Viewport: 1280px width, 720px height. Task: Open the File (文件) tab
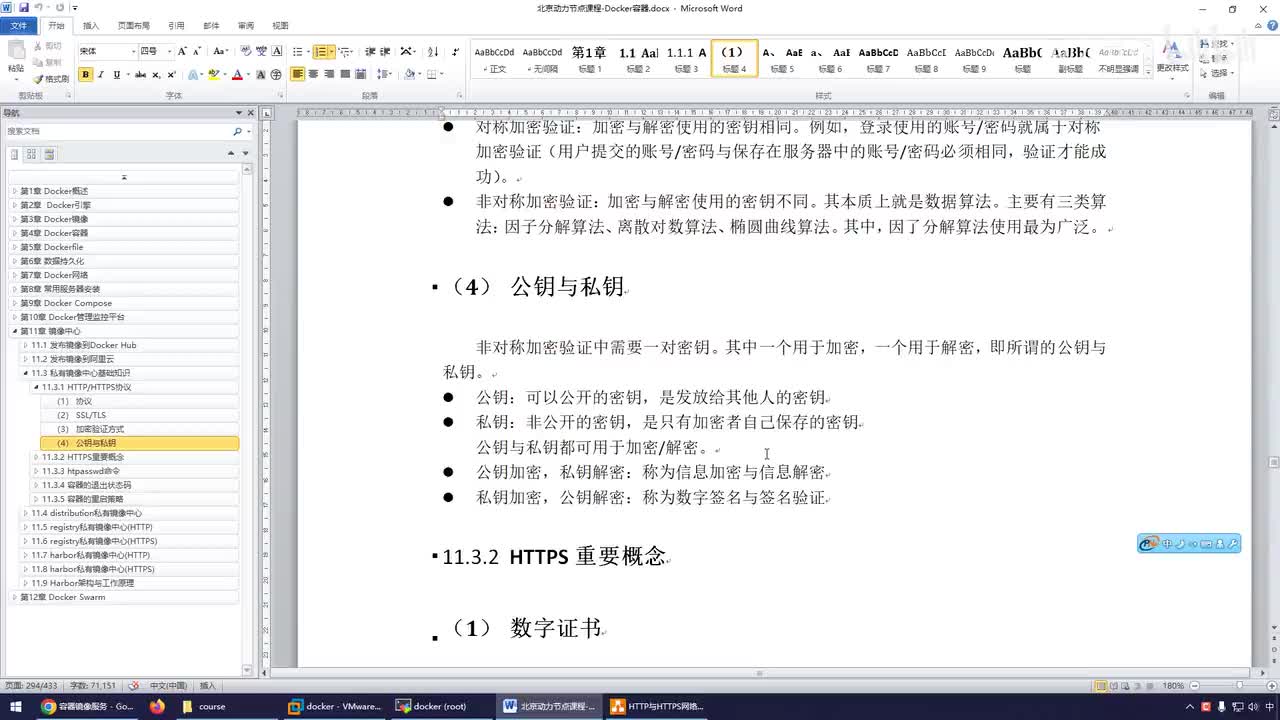coord(18,25)
